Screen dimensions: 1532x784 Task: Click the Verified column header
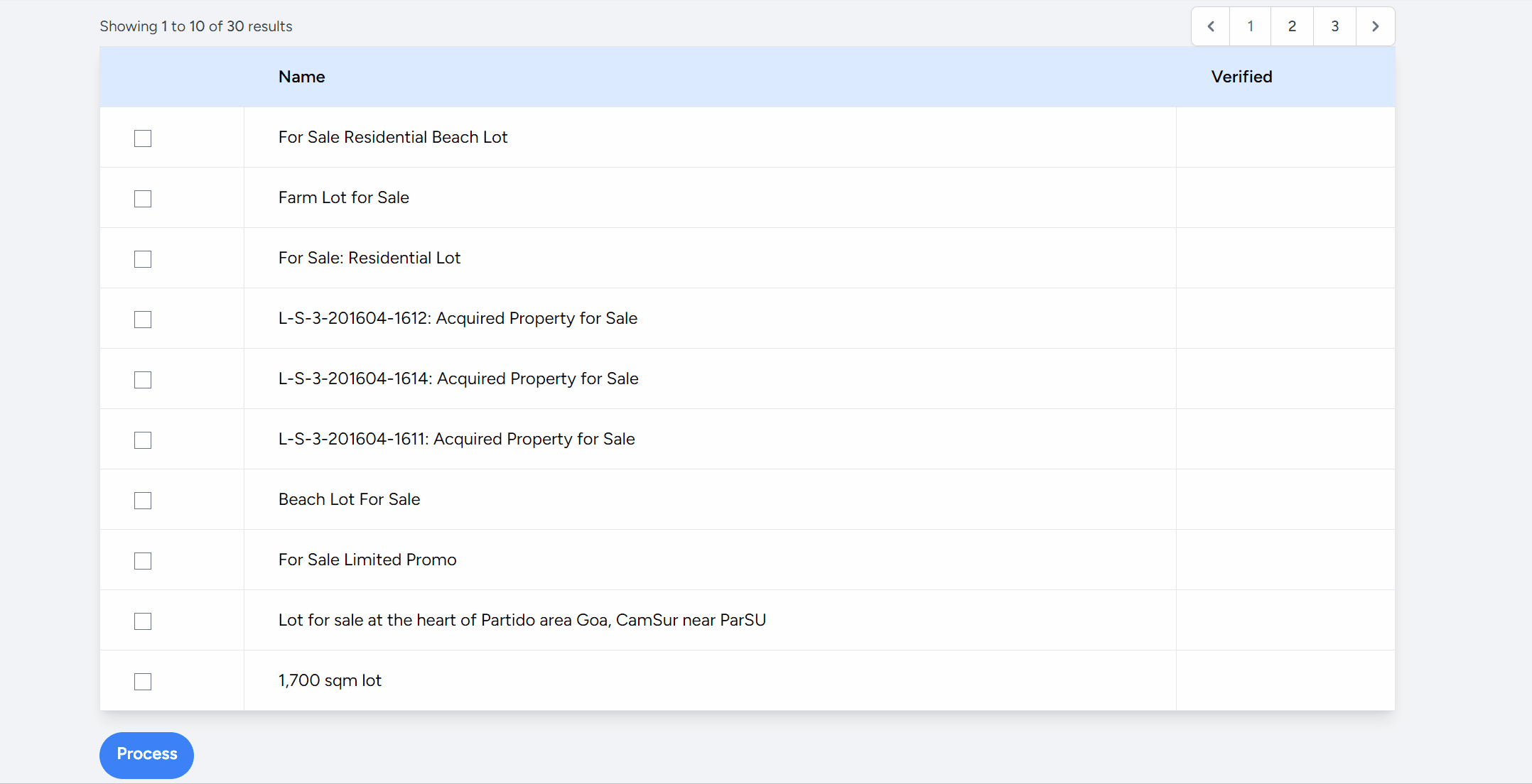tap(1241, 77)
